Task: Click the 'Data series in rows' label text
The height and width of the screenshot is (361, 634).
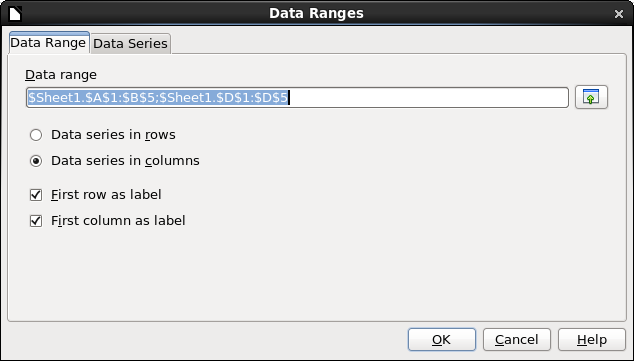Action: point(113,135)
